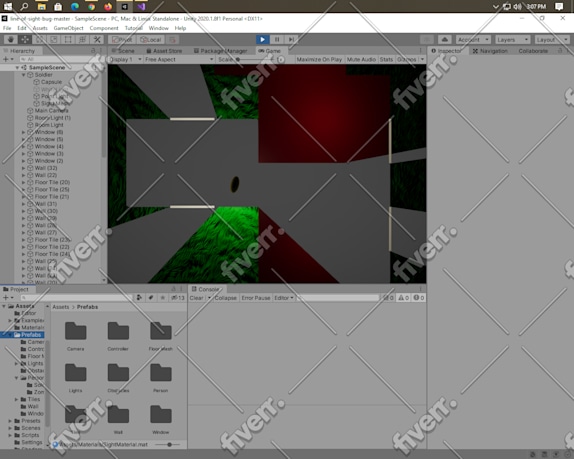
Task: Open the File menu
Action: pyautogui.click(x=7, y=28)
